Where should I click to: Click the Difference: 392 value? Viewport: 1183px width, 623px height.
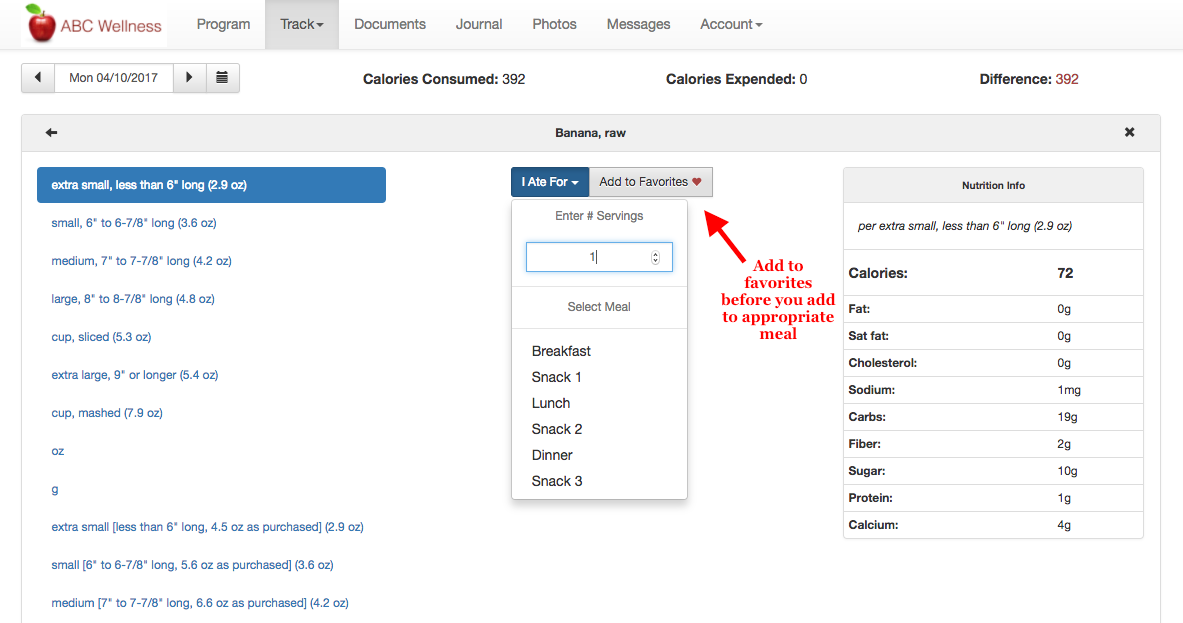(1066, 79)
